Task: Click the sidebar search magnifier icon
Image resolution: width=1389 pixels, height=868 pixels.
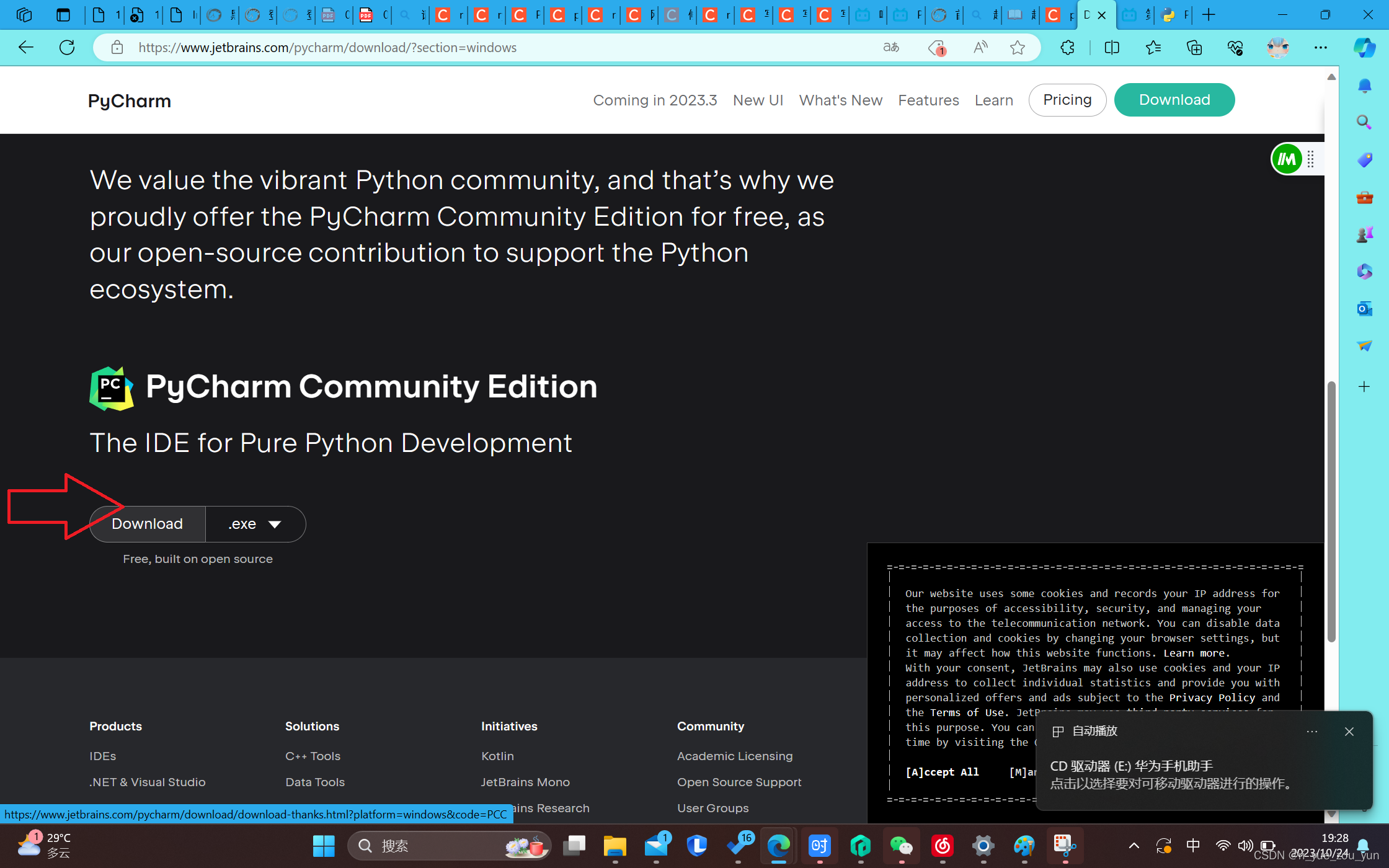Action: (x=1364, y=122)
